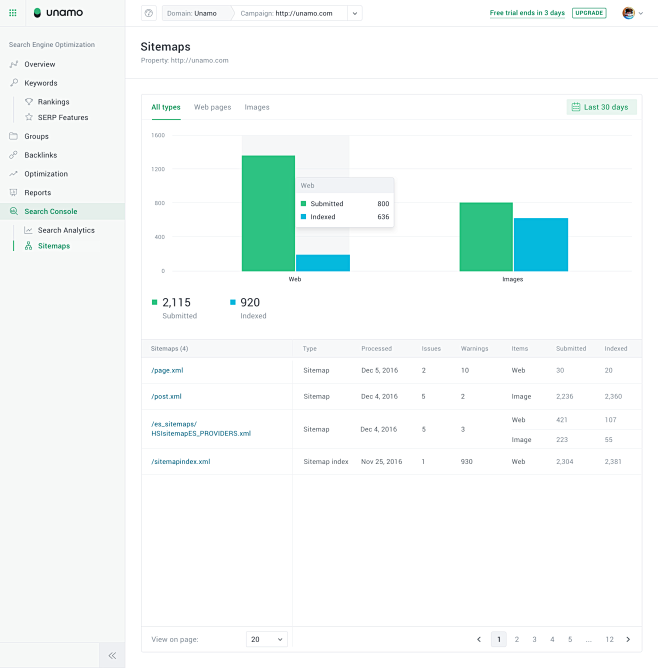Open Optimization in the sidebar
Image resolution: width=658 pixels, height=668 pixels.
46,174
